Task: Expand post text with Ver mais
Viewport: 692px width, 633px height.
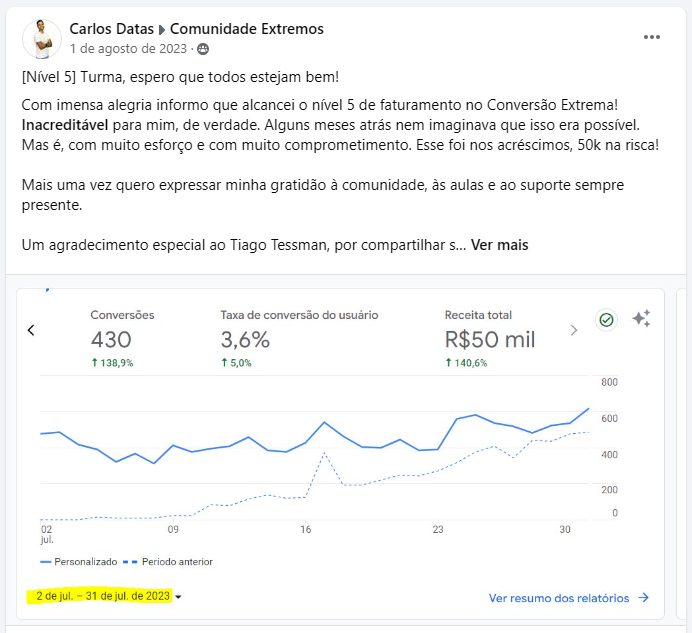Action: pos(499,245)
